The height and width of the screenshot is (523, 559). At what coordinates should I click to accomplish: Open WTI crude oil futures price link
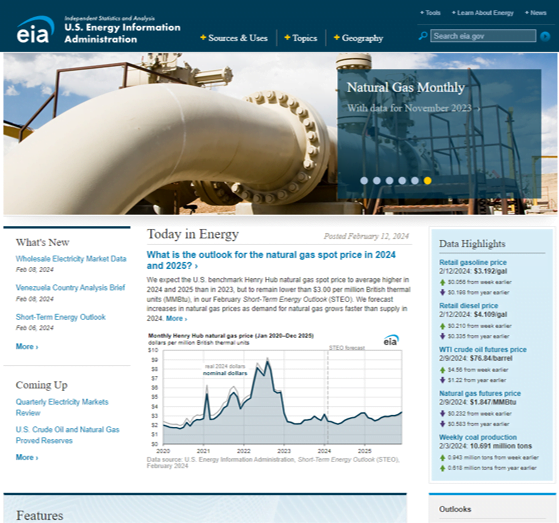click(x=483, y=349)
